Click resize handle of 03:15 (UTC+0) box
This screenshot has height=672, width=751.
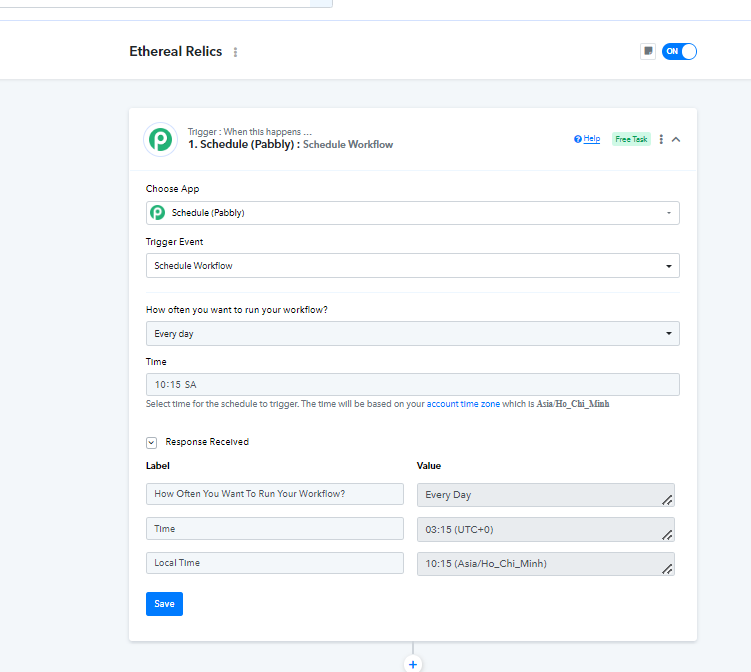point(667,535)
